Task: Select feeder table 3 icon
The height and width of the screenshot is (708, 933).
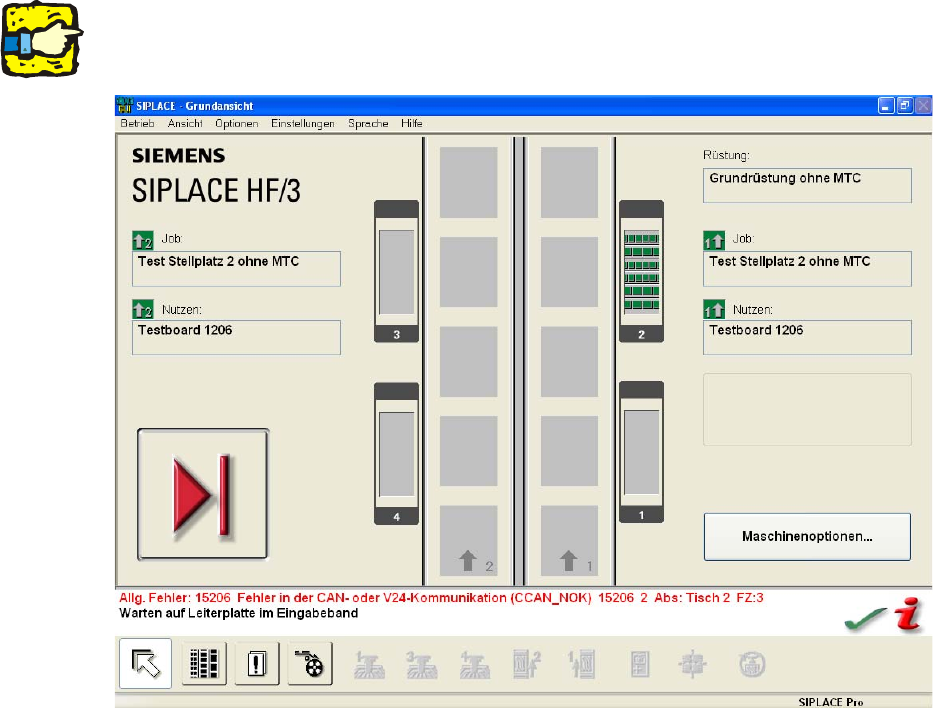Action: tap(396, 271)
